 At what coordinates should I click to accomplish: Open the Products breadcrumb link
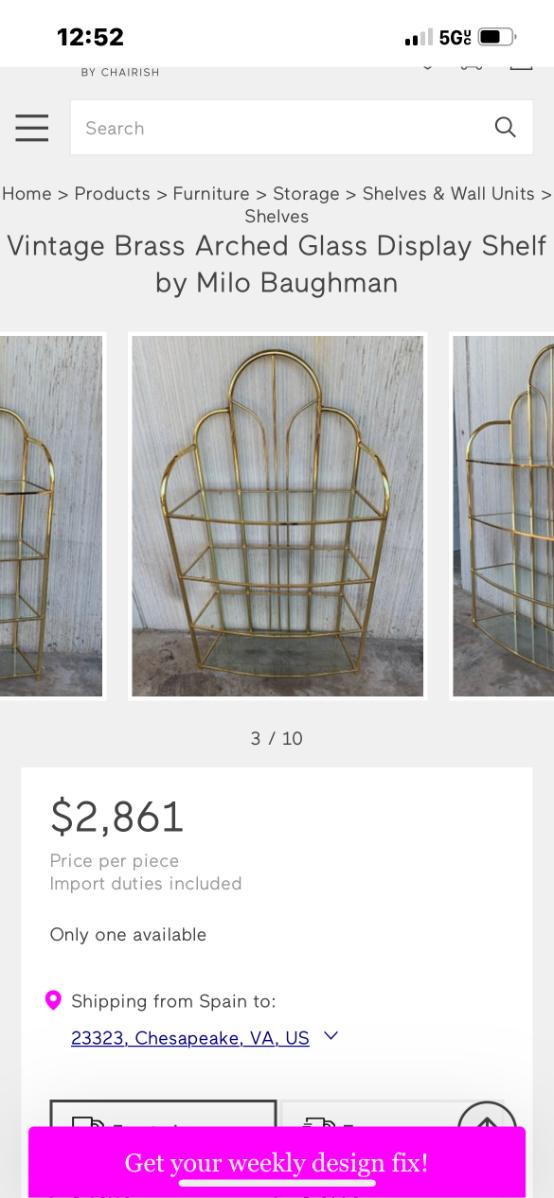112,194
